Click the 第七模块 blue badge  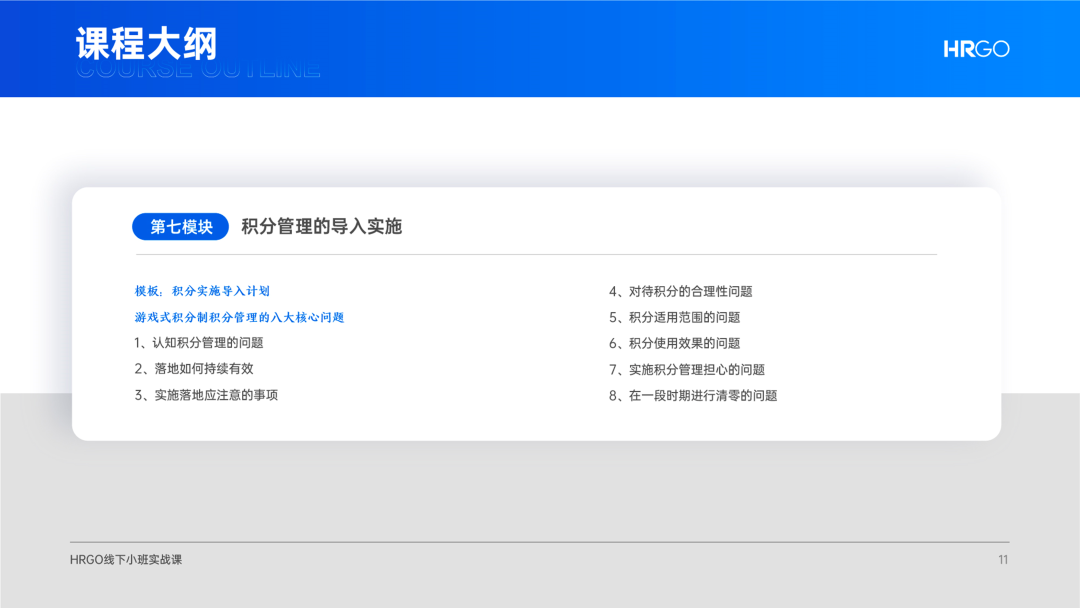(181, 227)
